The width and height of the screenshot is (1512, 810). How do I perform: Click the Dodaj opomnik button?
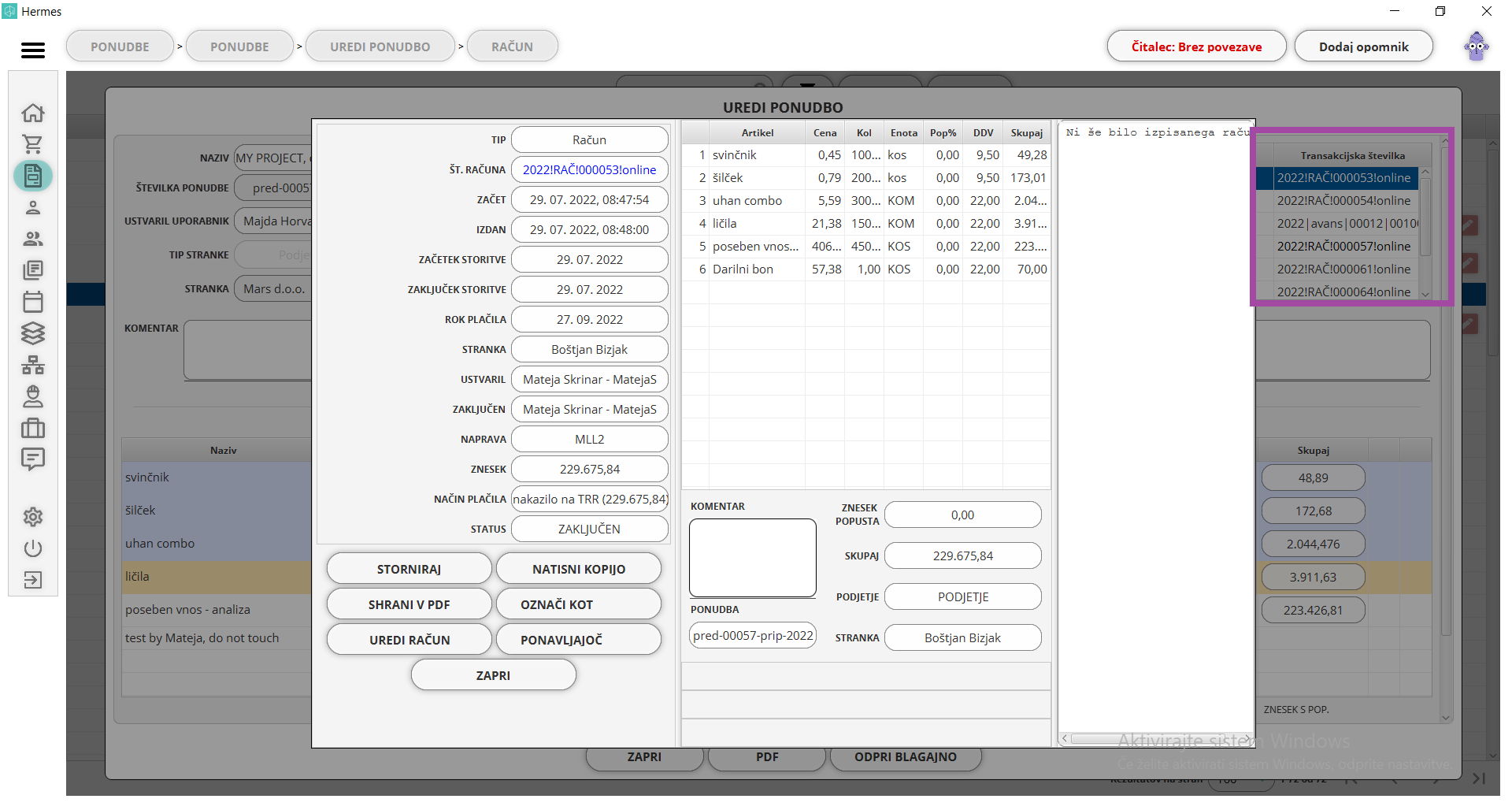point(1363,46)
